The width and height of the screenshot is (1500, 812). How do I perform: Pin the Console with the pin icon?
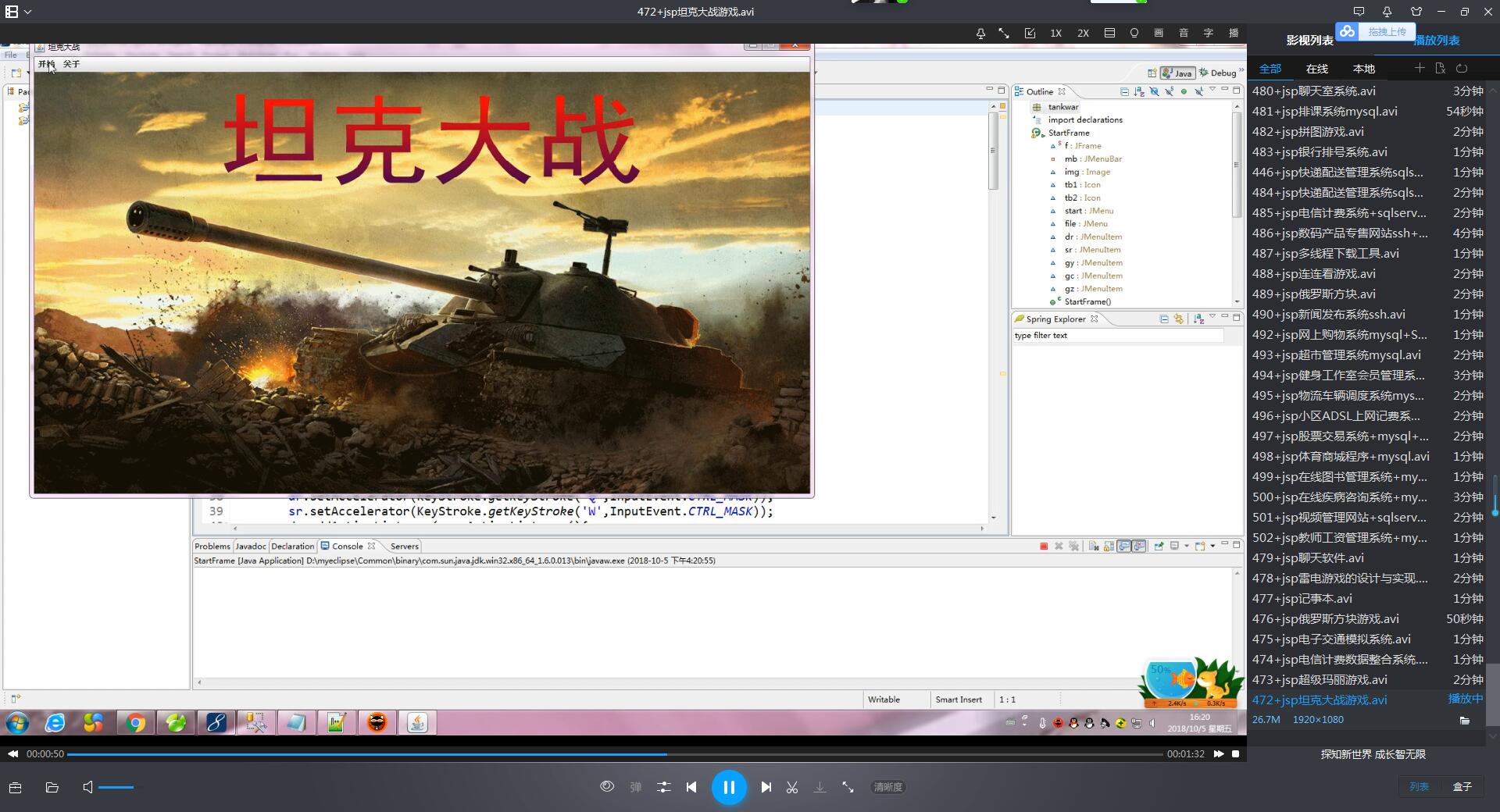click(1159, 547)
